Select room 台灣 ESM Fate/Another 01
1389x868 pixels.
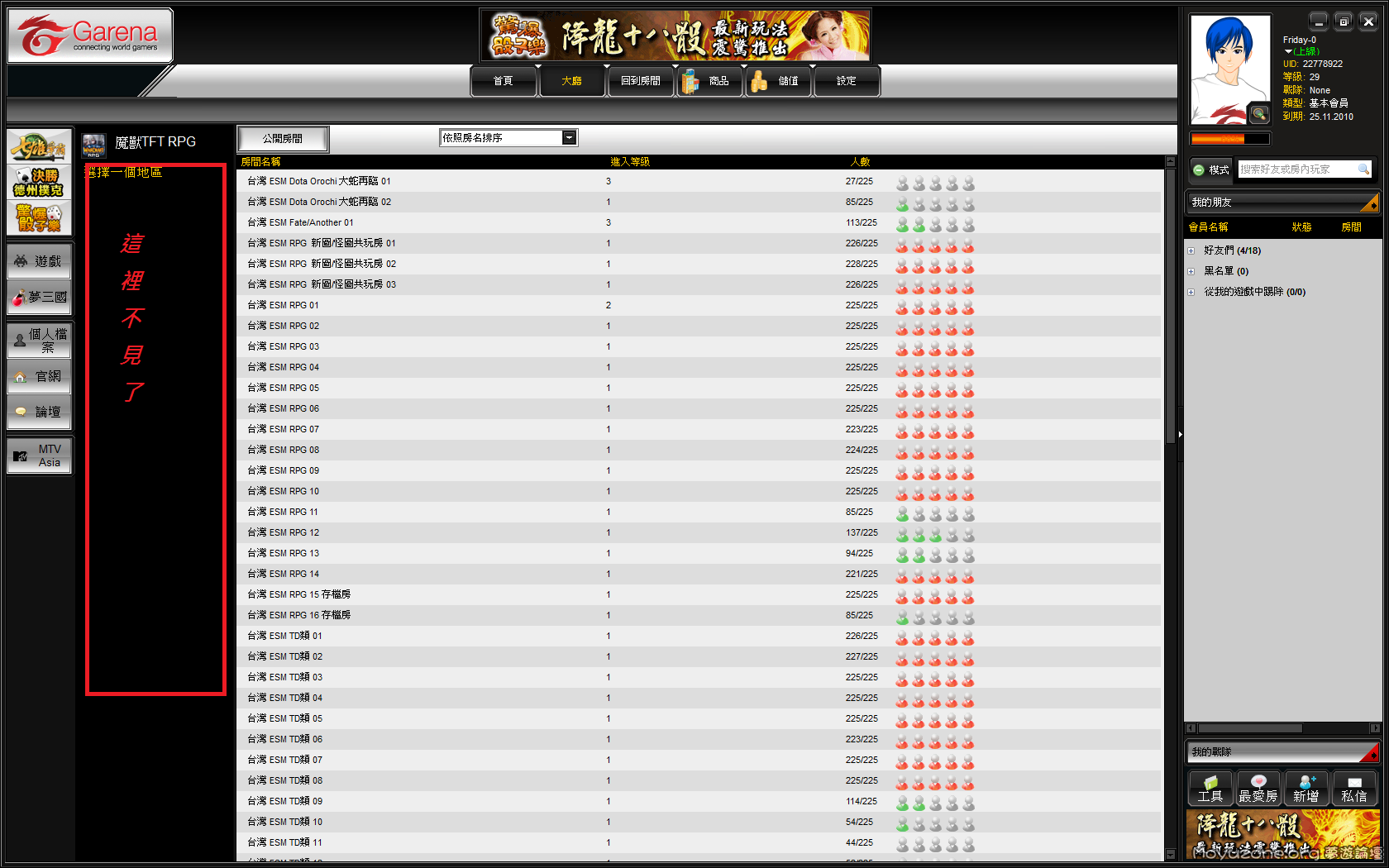699,222
